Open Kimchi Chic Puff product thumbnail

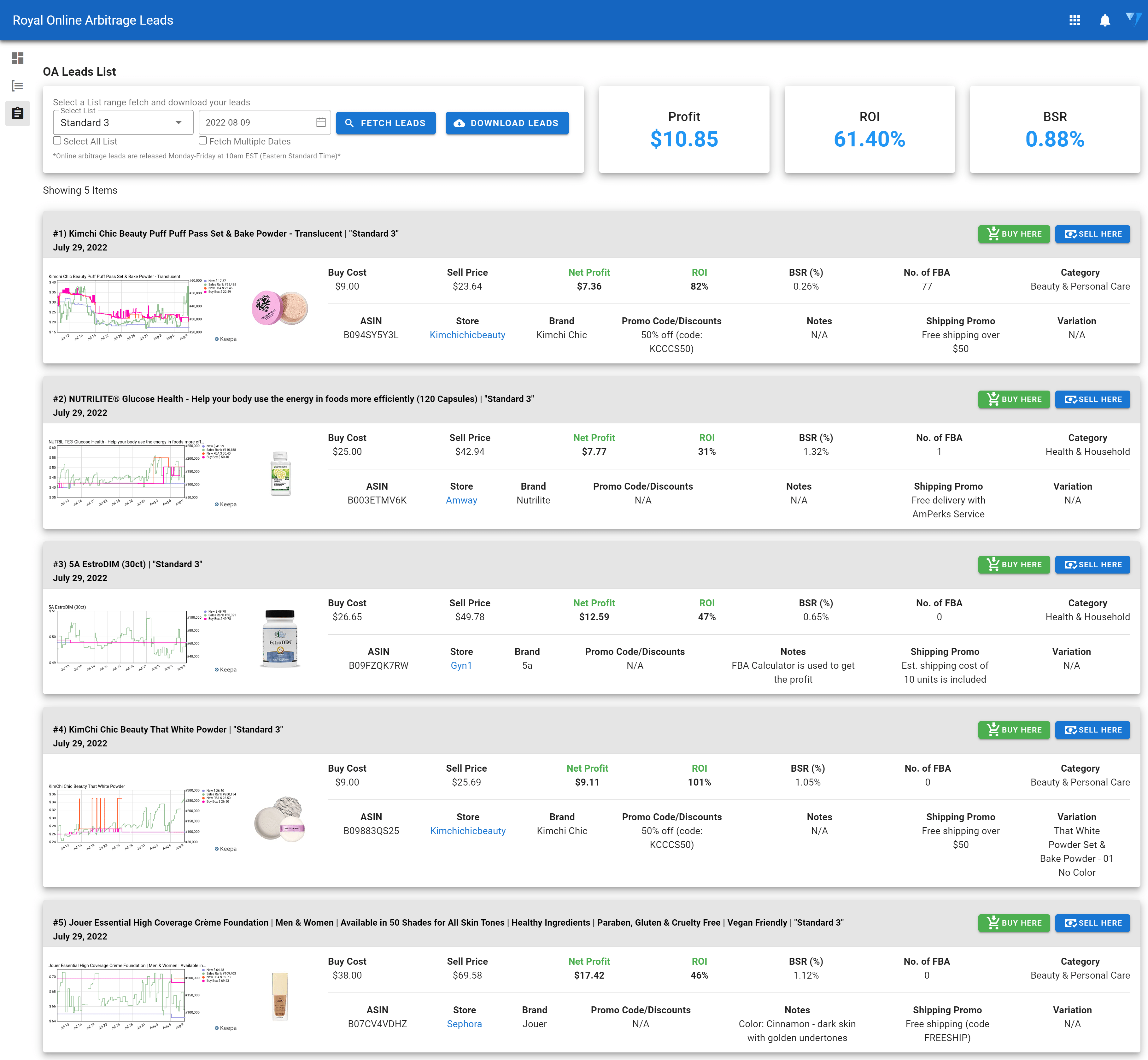tap(280, 308)
